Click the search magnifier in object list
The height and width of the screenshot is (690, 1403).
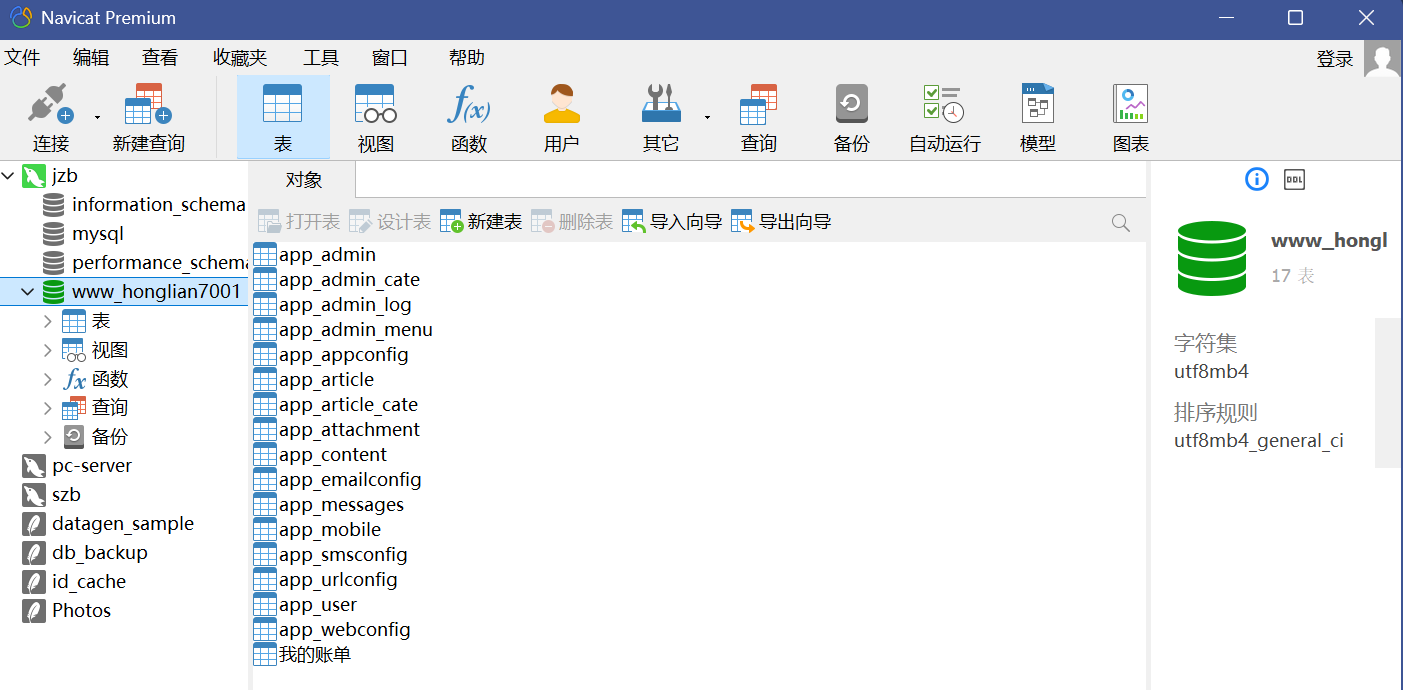[1121, 222]
